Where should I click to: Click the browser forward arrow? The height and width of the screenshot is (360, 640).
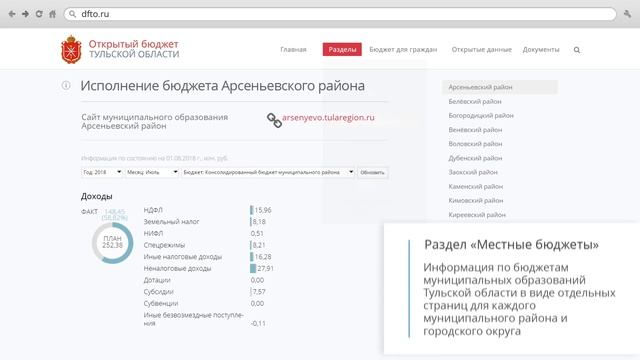(x=25, y=14)
